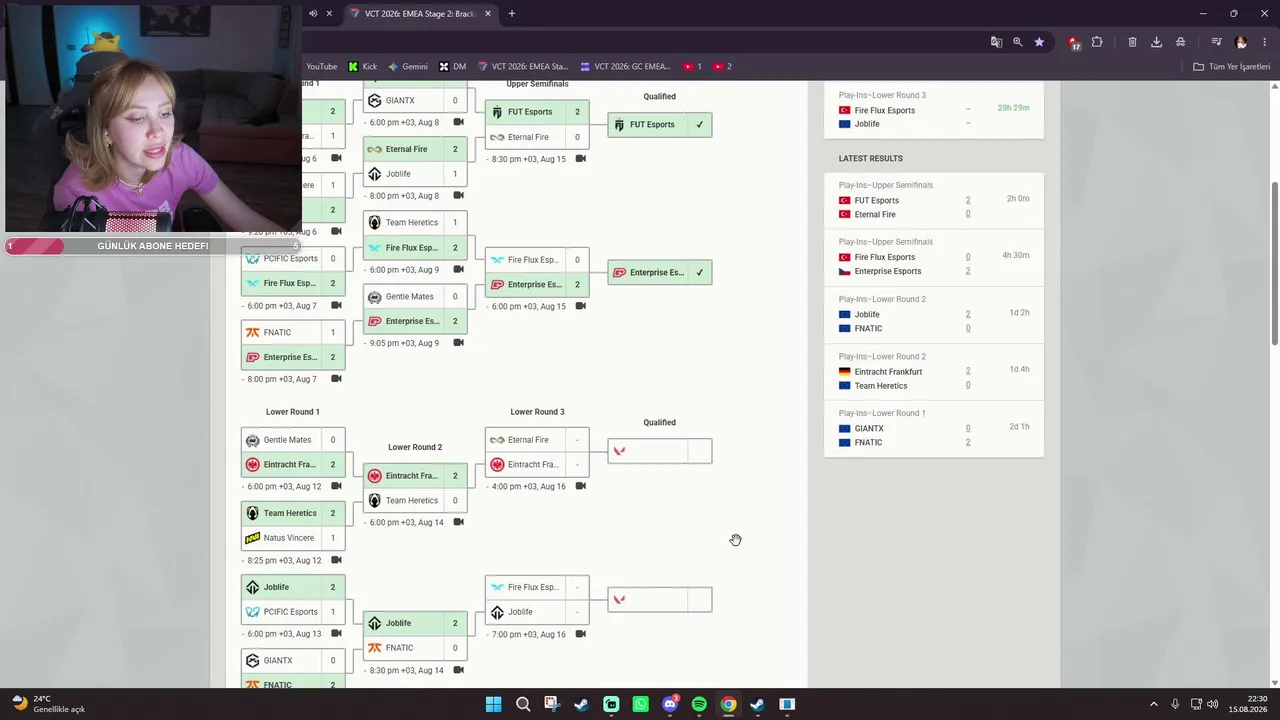Viewport: 1280px width, 720px height.
Task: Open the Kick bookmark
Action: (363, 67)
